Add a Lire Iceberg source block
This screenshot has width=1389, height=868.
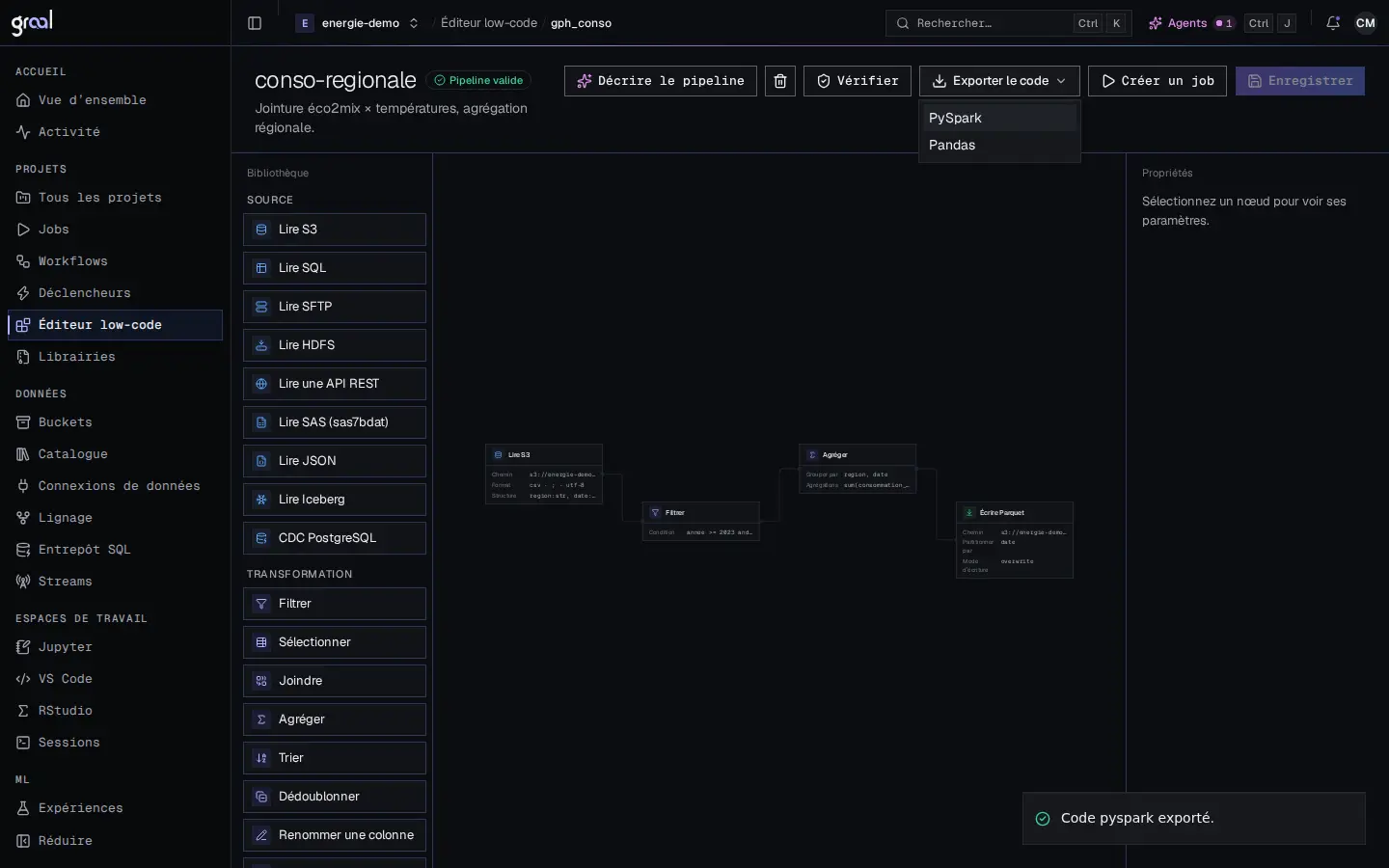click(335, 500)
